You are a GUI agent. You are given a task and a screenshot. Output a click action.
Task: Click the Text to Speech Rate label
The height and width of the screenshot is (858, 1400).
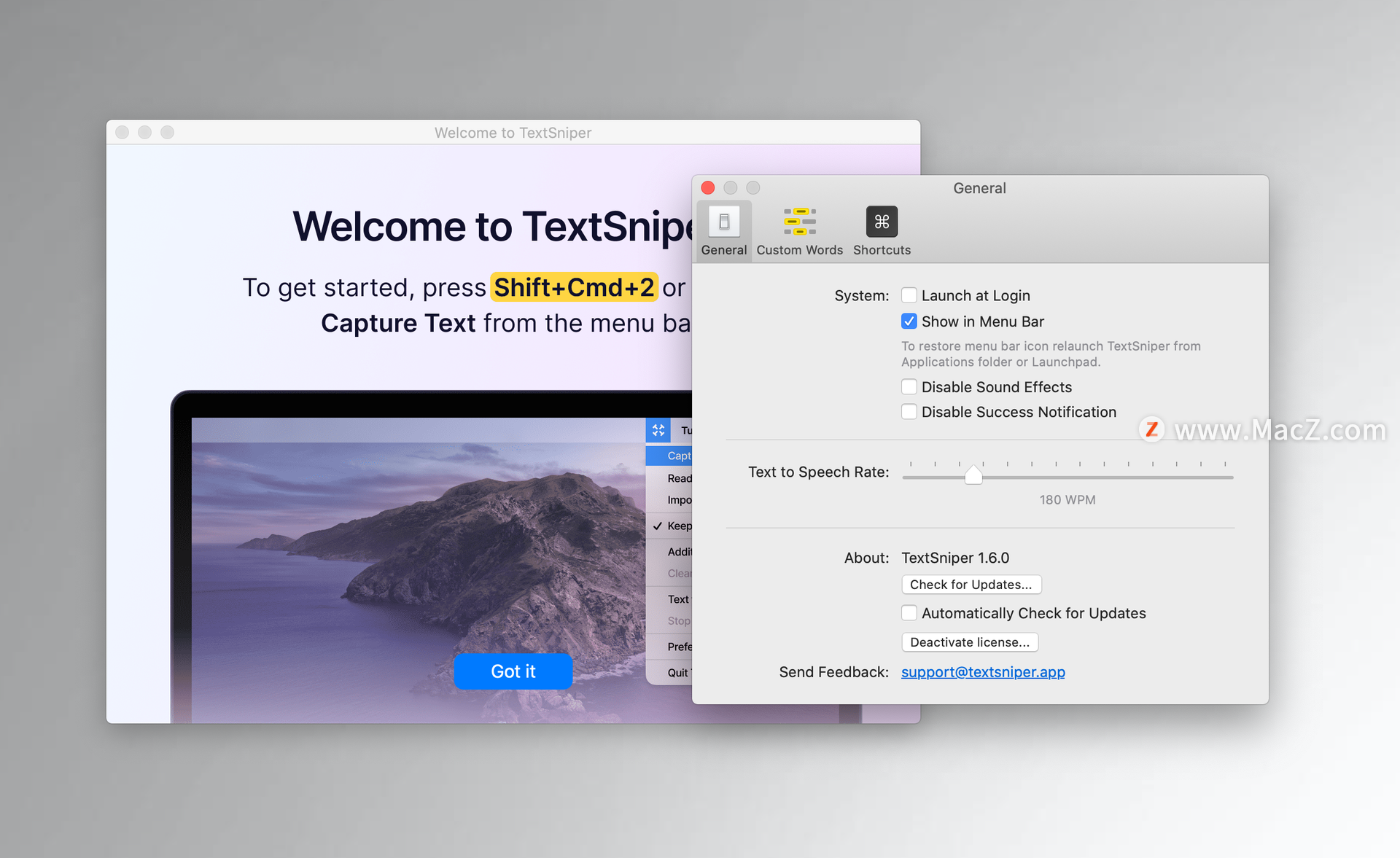coord(818,472)
